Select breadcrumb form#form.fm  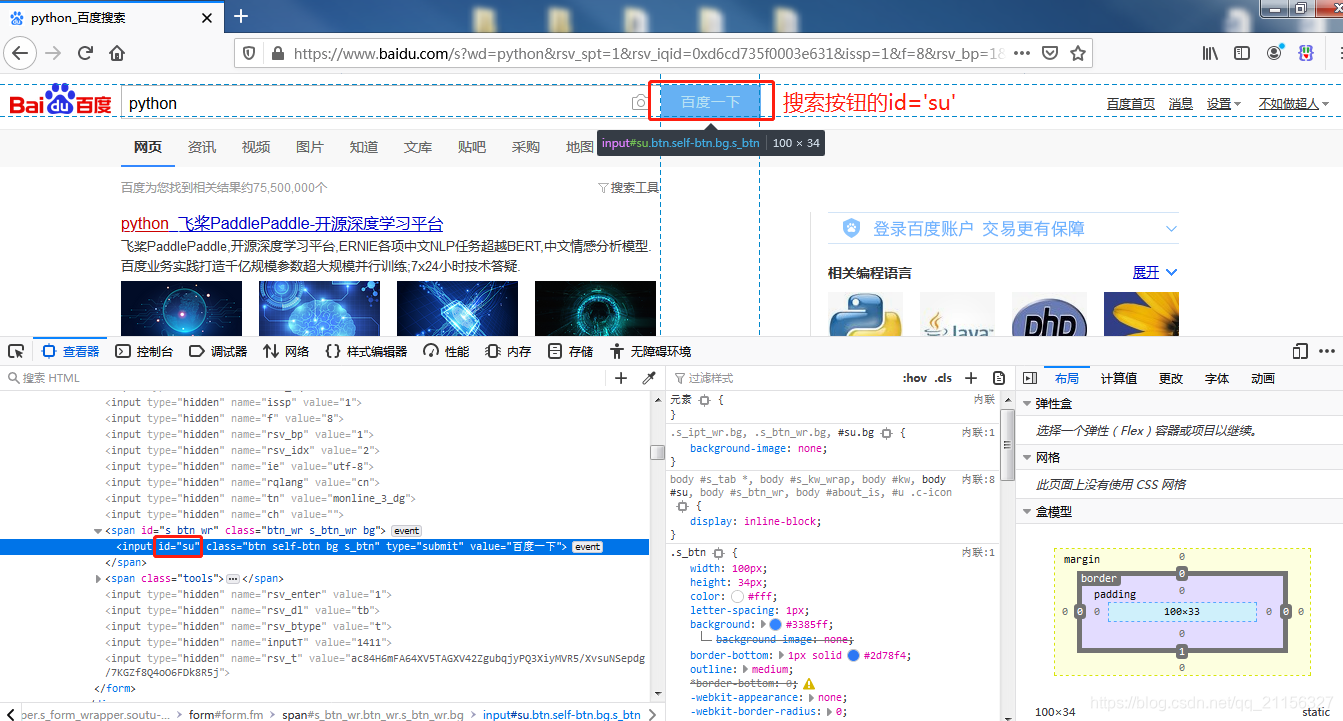(226, 714)
